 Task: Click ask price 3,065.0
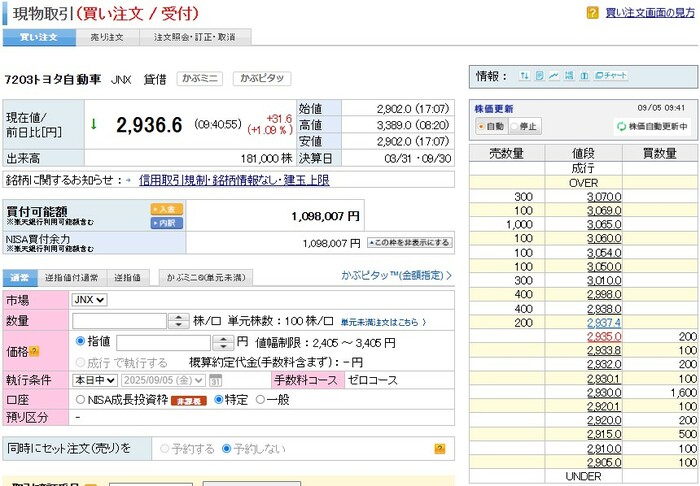(604, 224)
